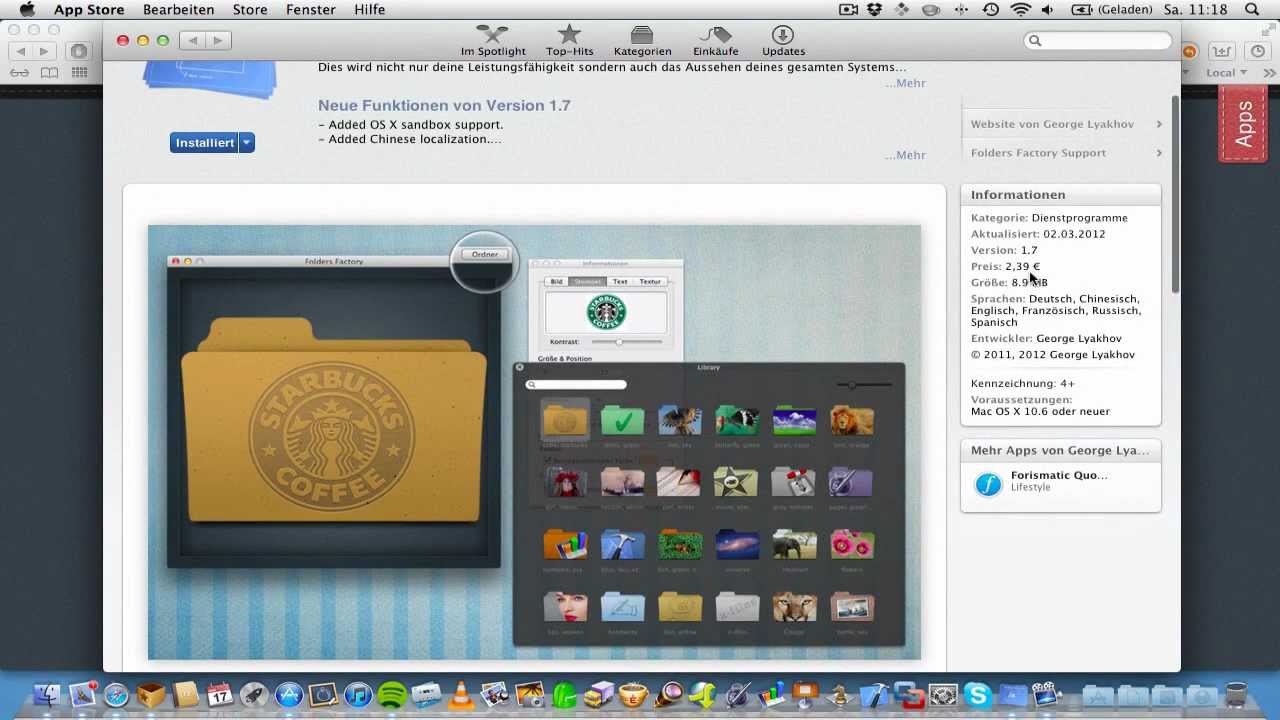Open the Trash in the Dock

[1236, 694]
